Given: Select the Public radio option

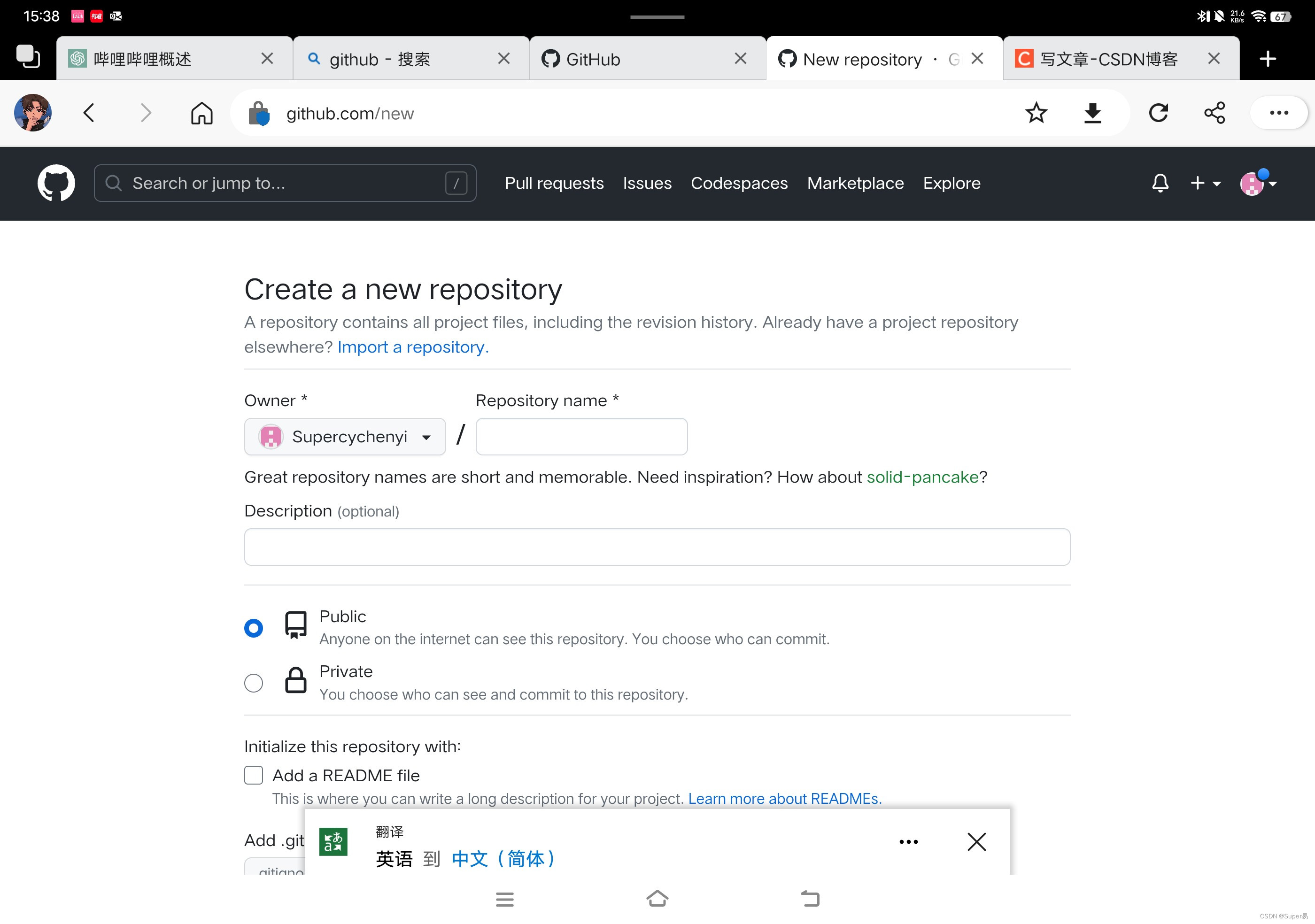Looking at the screenshot, I should (254, 628).
